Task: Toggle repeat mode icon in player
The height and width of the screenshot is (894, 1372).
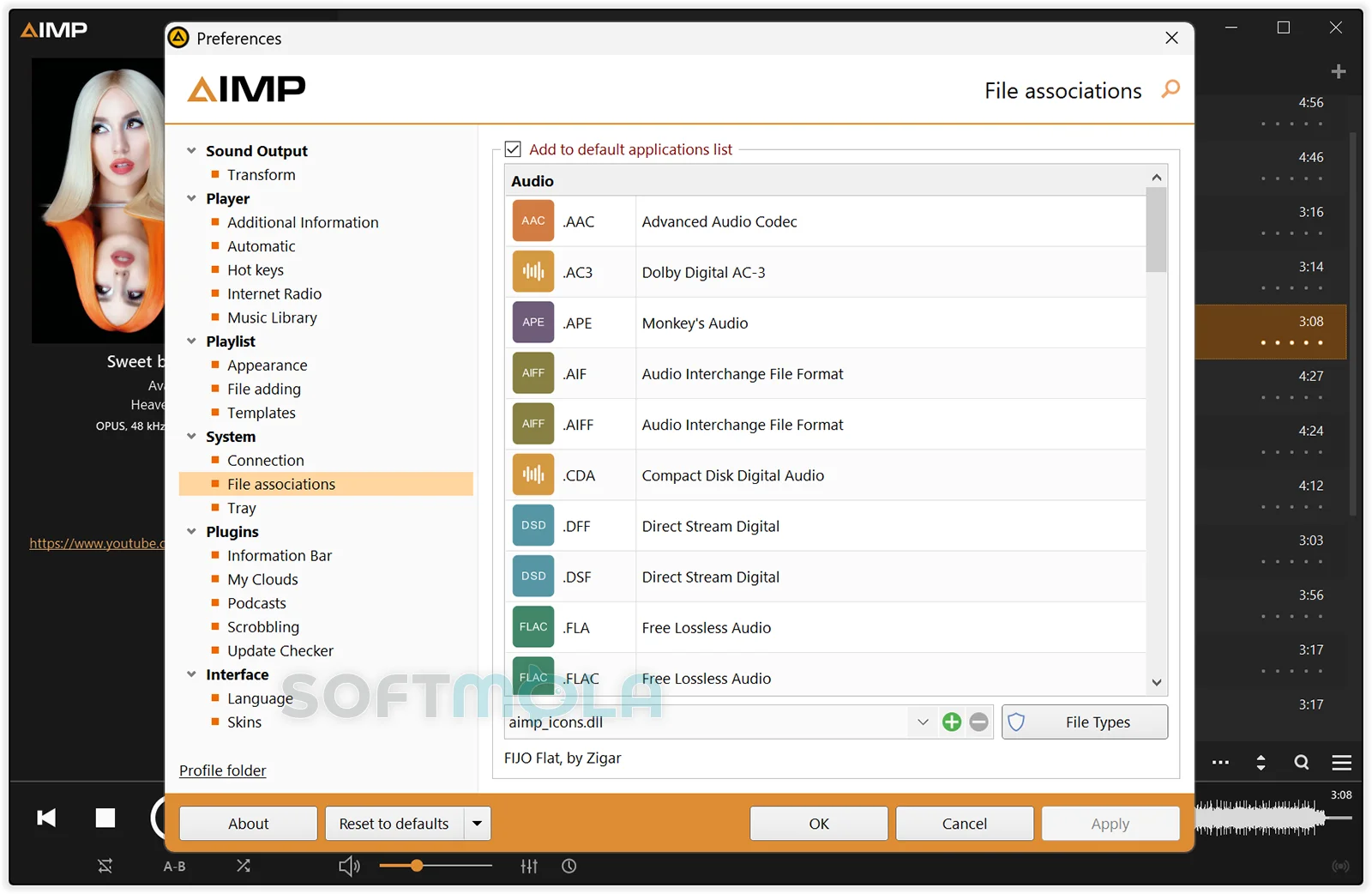Action: pyautogui.click(x=105, y=867)
